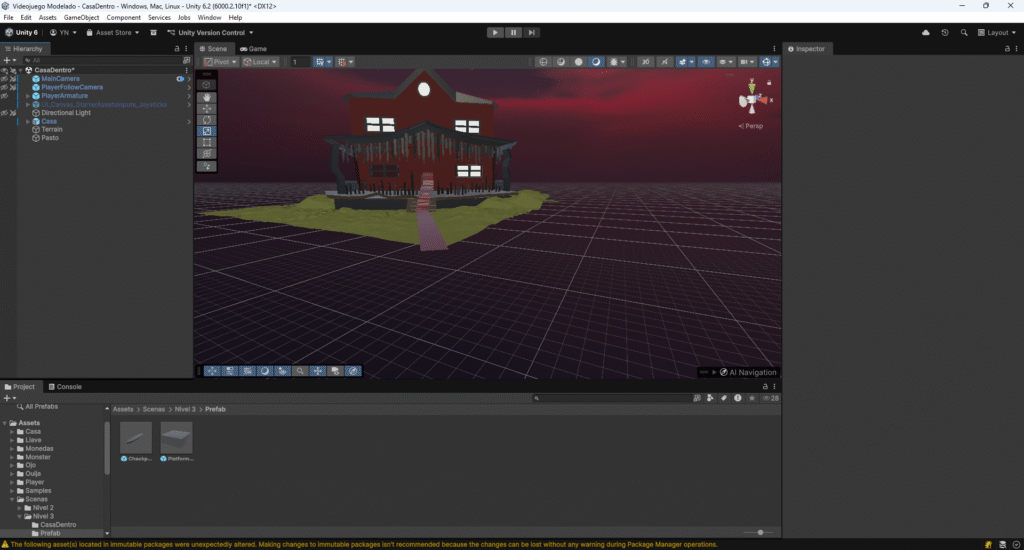
Task: Open the Layout dropdown
Action: [996, 32]
